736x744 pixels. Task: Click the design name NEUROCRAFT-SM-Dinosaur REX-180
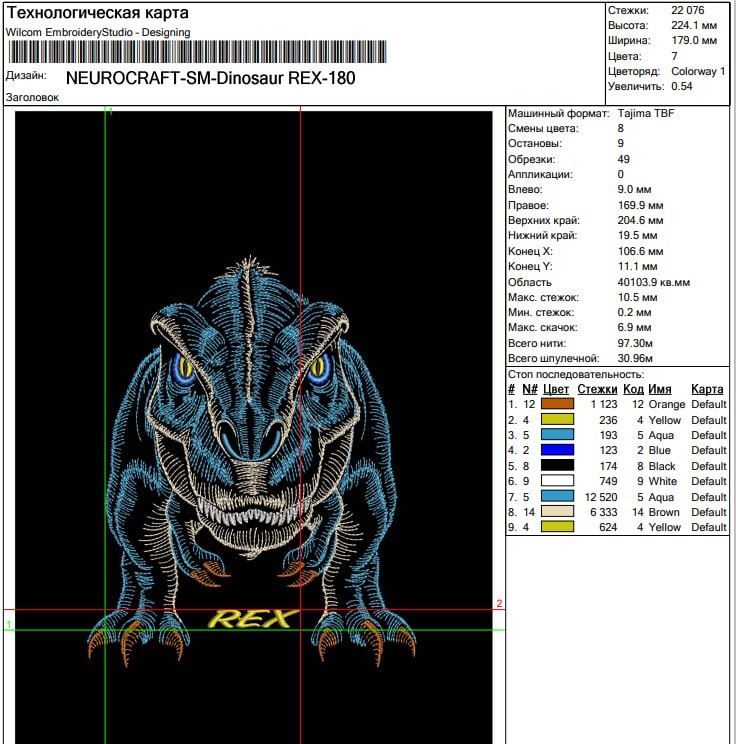tap(211, 78)
